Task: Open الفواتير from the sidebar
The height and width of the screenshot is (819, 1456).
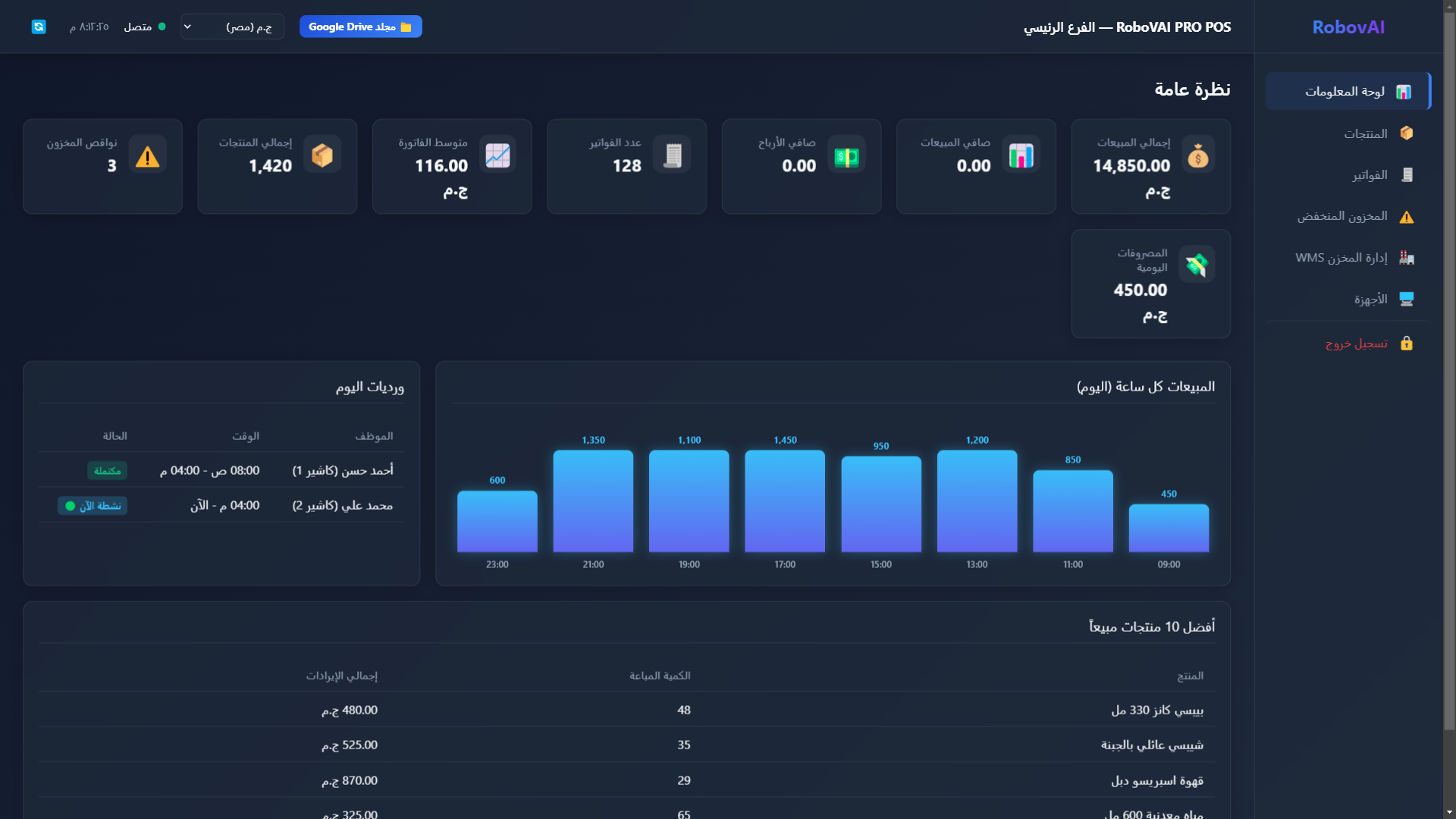Action: coord(1348,175)
